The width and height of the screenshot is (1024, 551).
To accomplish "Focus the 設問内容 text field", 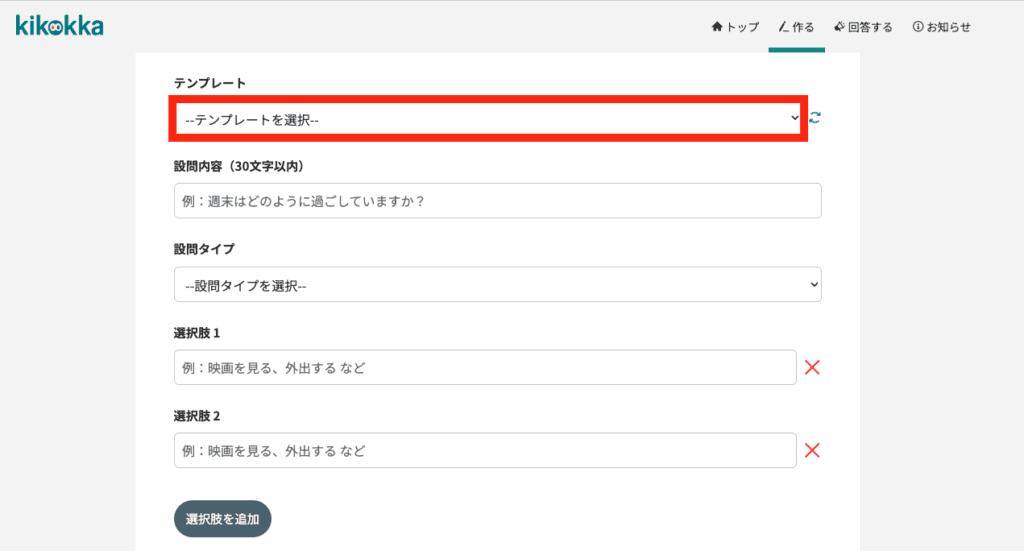I will (498, 201).
